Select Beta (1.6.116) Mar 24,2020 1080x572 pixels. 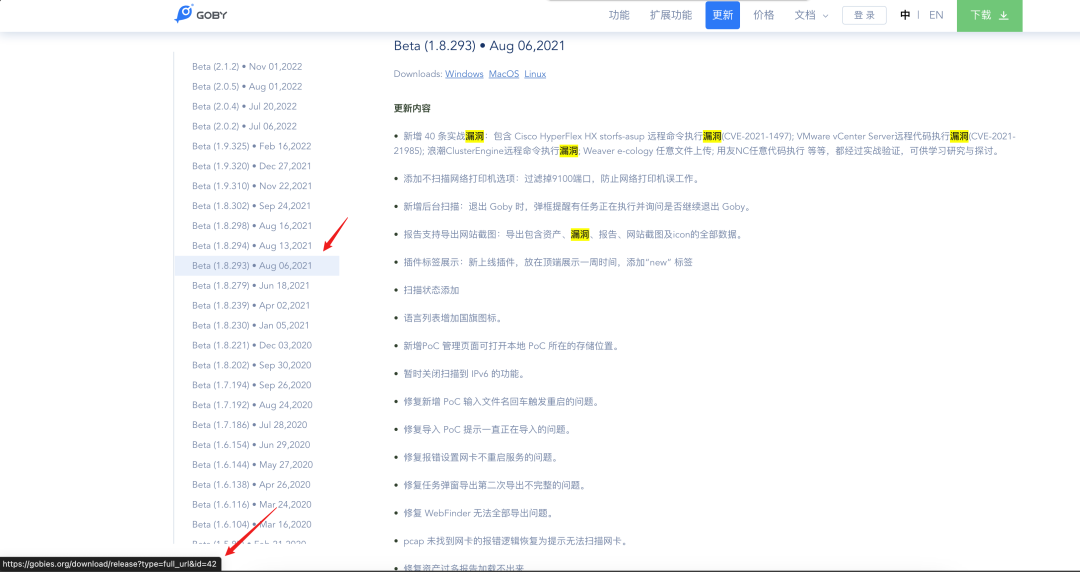pos(252,504)
